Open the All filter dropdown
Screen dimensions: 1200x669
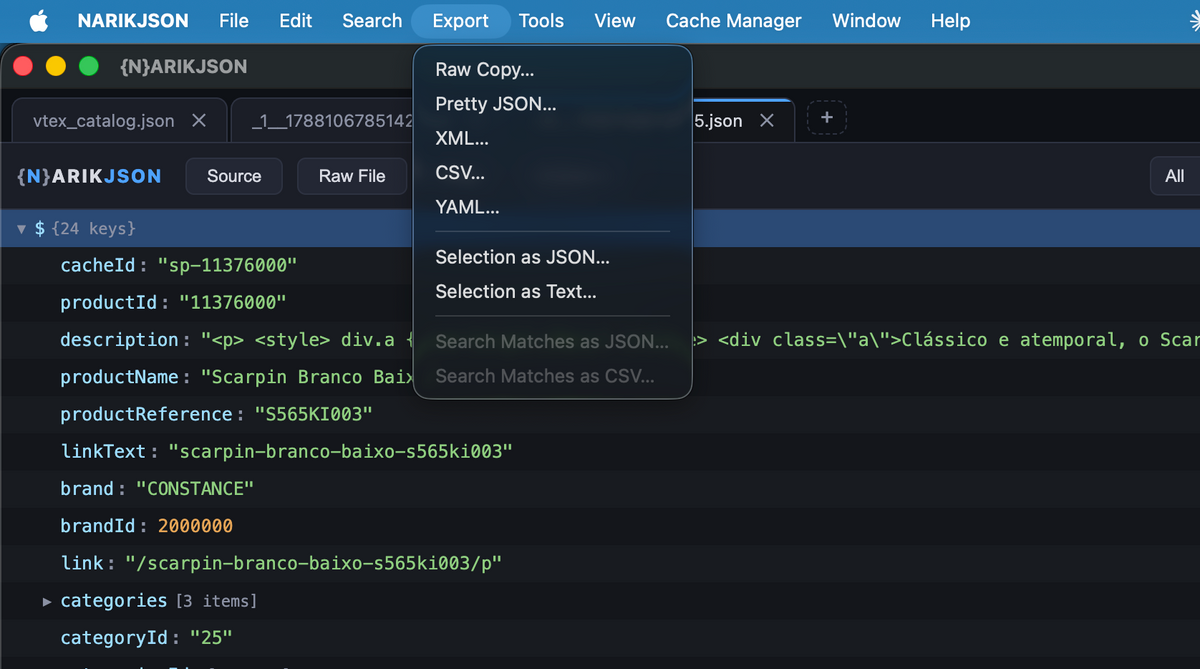(1175, 176)
